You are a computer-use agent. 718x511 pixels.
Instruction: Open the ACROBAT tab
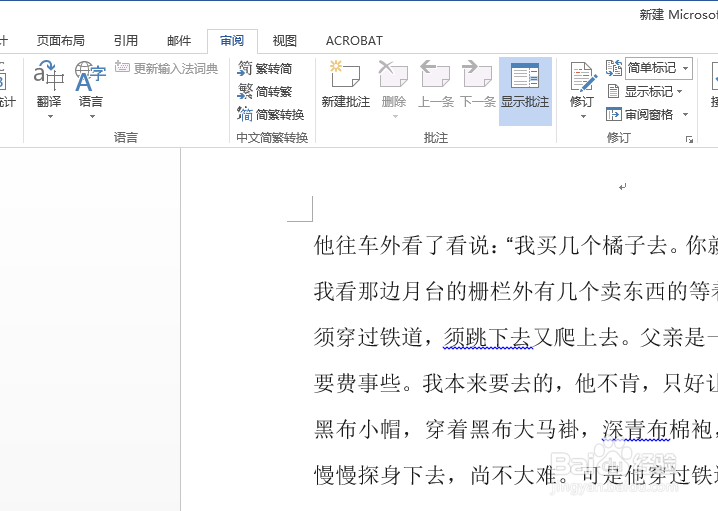point(354,41)
